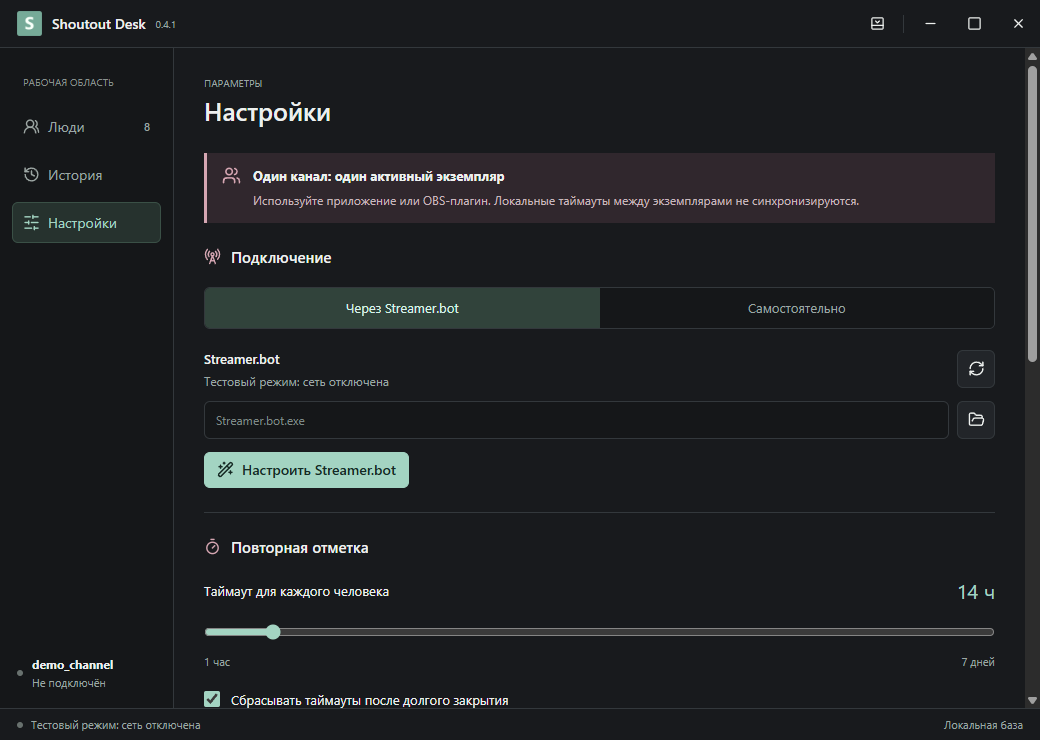Maximize the Shoutout Desk window
1040x740 pixels.
point(974,24)
